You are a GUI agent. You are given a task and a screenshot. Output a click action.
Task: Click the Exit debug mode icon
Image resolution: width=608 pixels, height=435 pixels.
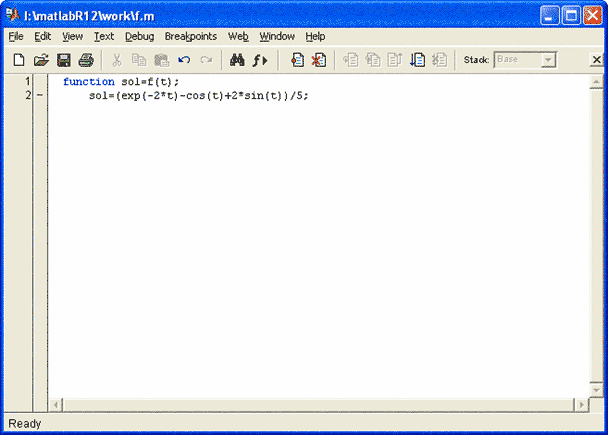440,60
